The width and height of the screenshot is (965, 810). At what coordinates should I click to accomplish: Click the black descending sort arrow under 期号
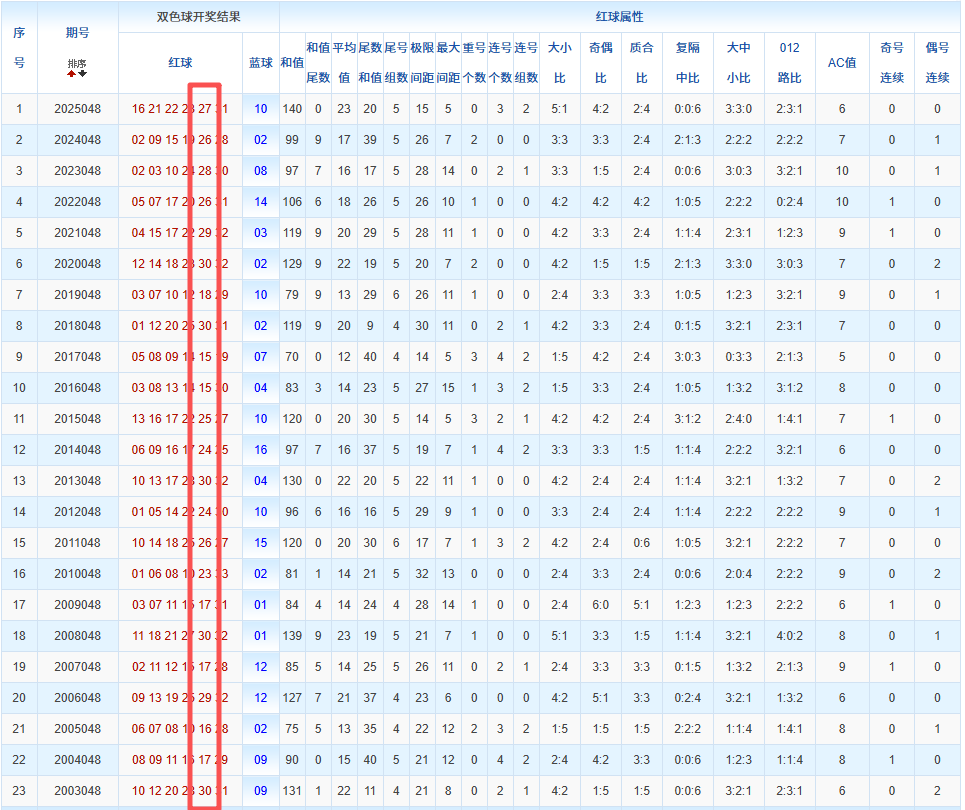click(x=83, y=72)
